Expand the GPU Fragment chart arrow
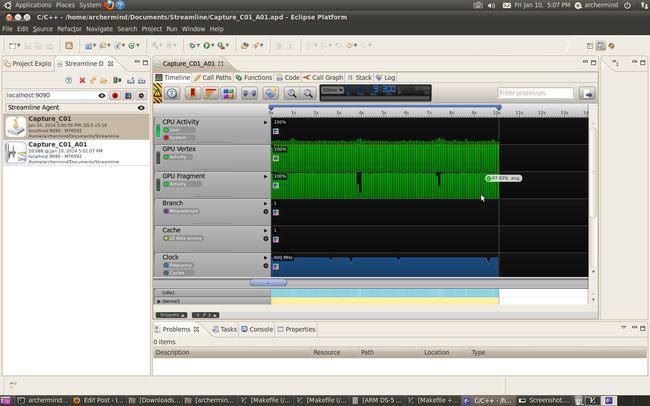 pyautogui.click(x=266, y=176)
